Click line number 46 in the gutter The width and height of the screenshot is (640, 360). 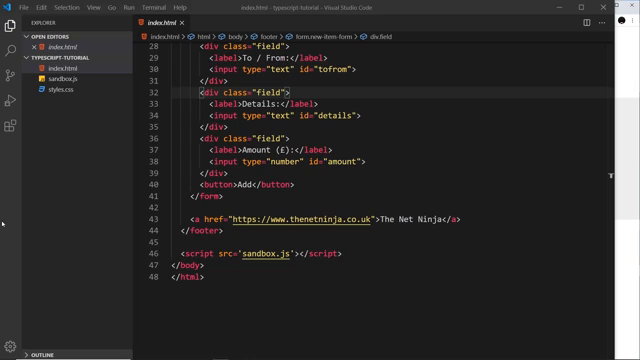coord(153,254)
